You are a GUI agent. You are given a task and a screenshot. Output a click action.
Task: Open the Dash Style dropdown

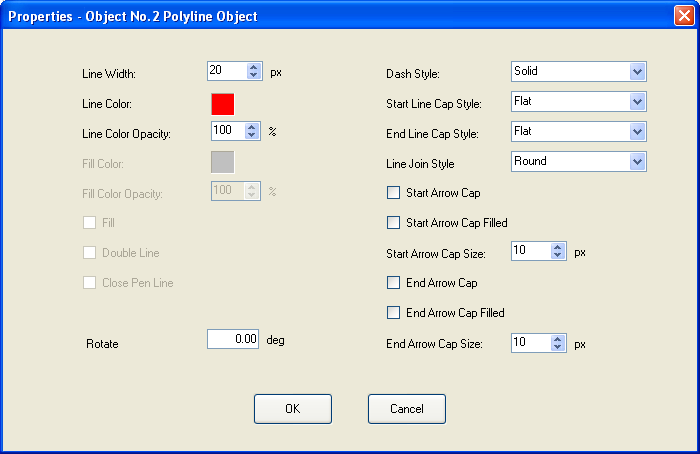(637, 71)
